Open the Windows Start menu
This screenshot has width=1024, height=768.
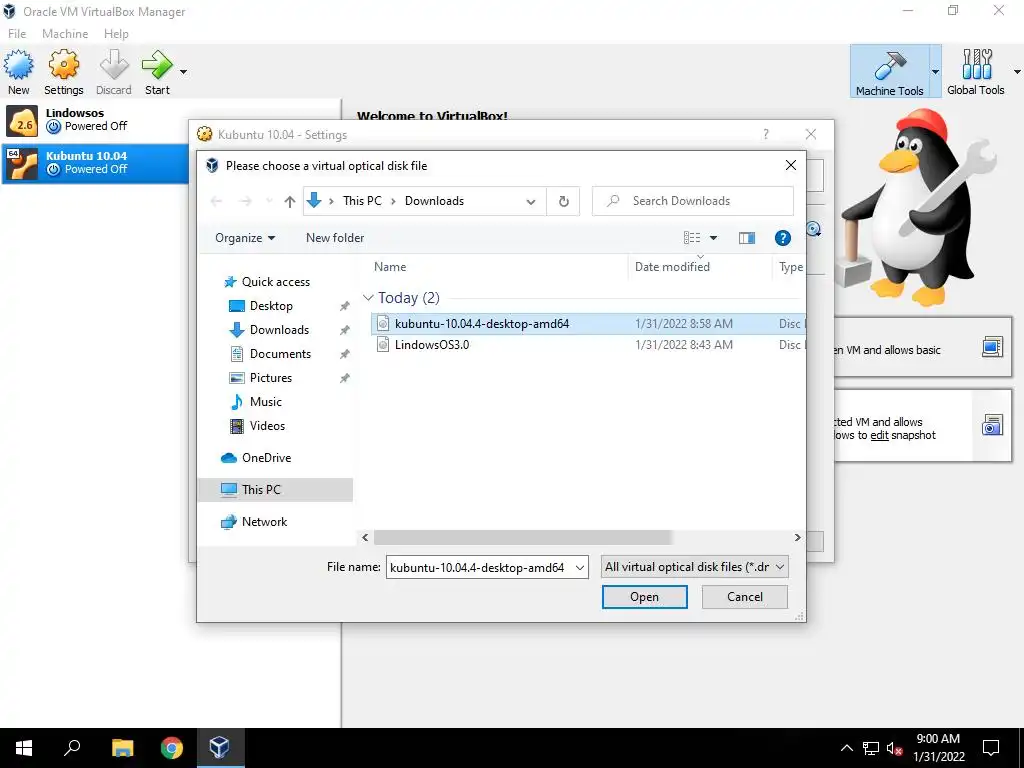[24, 748]
